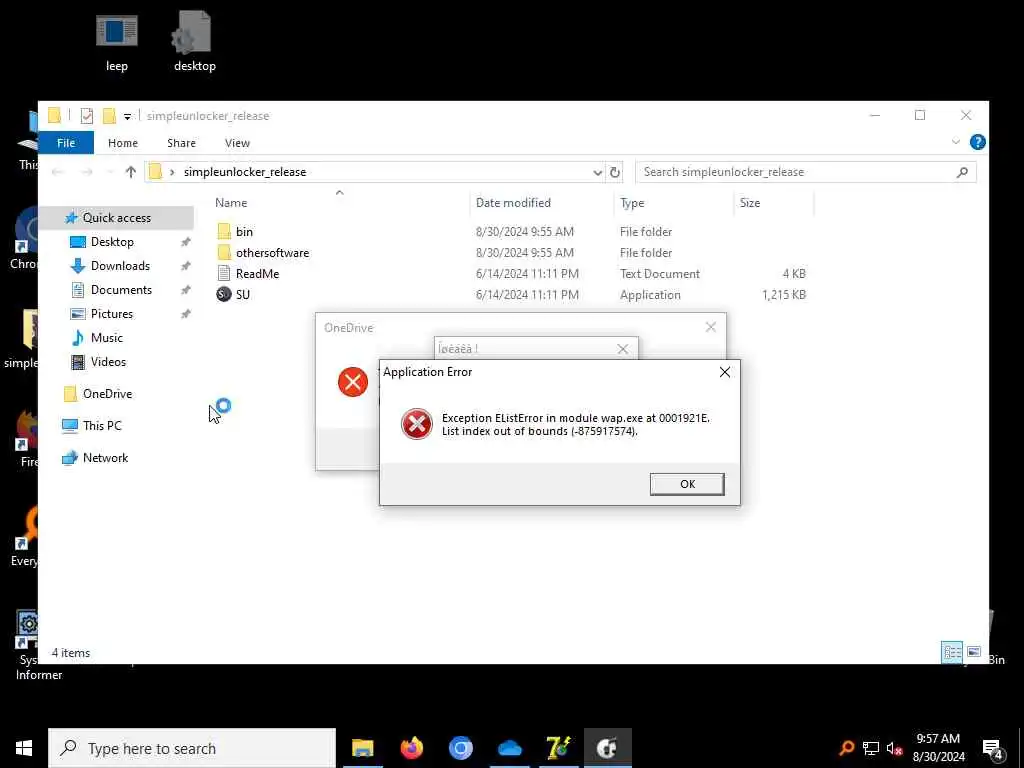This screenshot has width=1024, height=768.
Task: Open the File ribbon tab
Action: [x=66, y=142]
